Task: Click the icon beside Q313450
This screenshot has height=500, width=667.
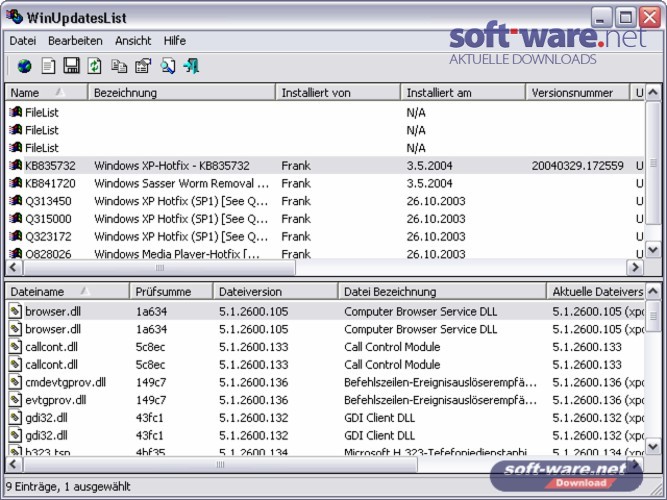Action: pos(16,200)
